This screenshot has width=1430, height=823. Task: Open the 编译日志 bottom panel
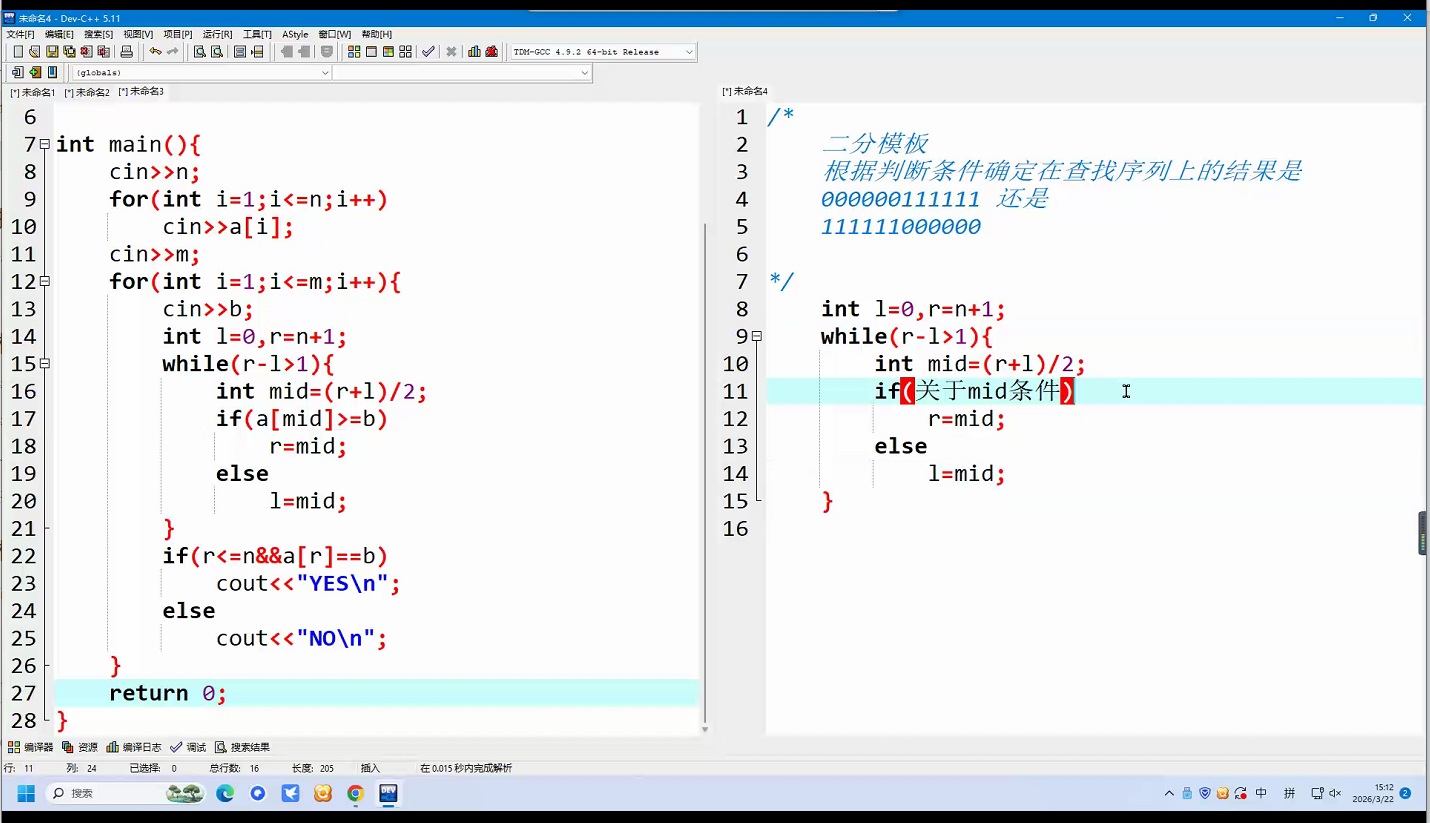[134, 747]
